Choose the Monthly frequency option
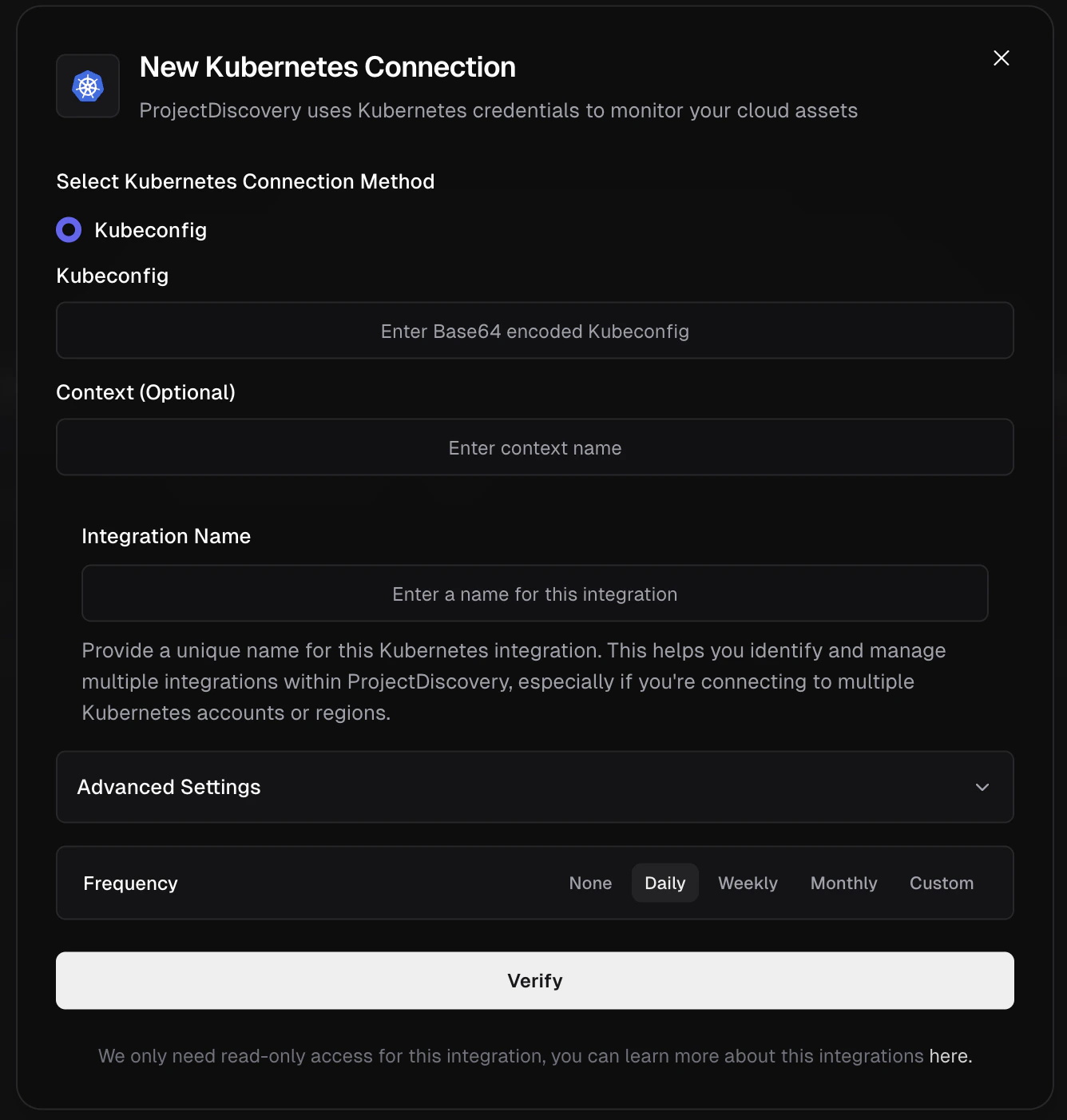The image size is (1067, 1120). (x=843, y=883)
